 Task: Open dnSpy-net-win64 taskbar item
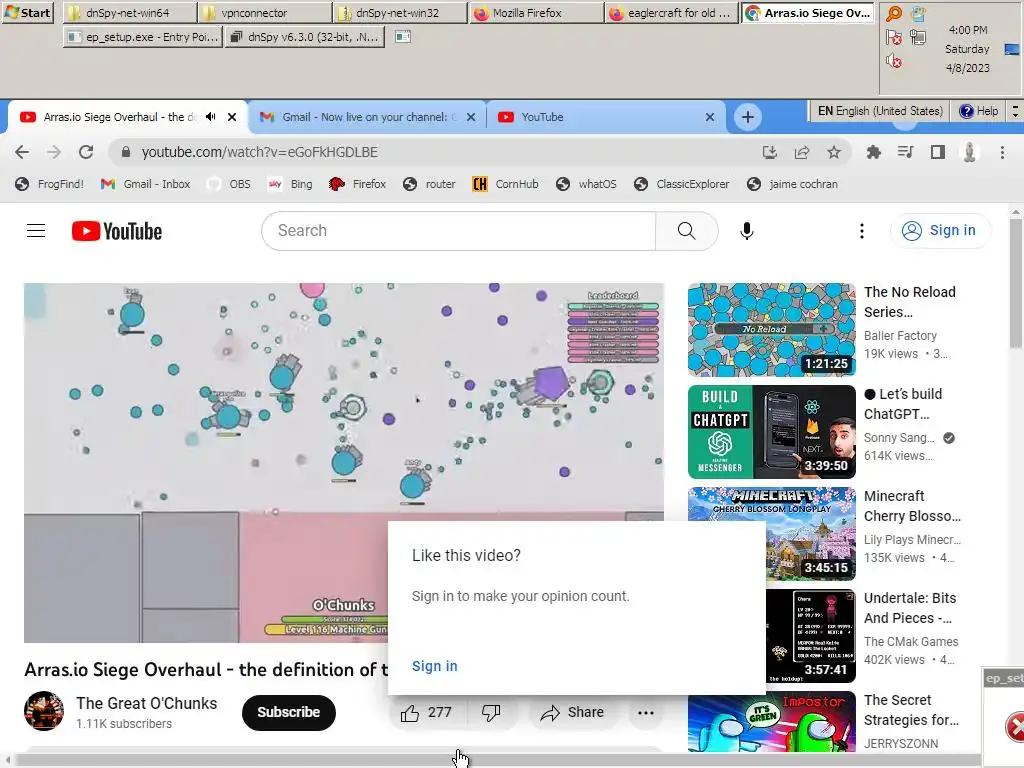pos(130,12)
